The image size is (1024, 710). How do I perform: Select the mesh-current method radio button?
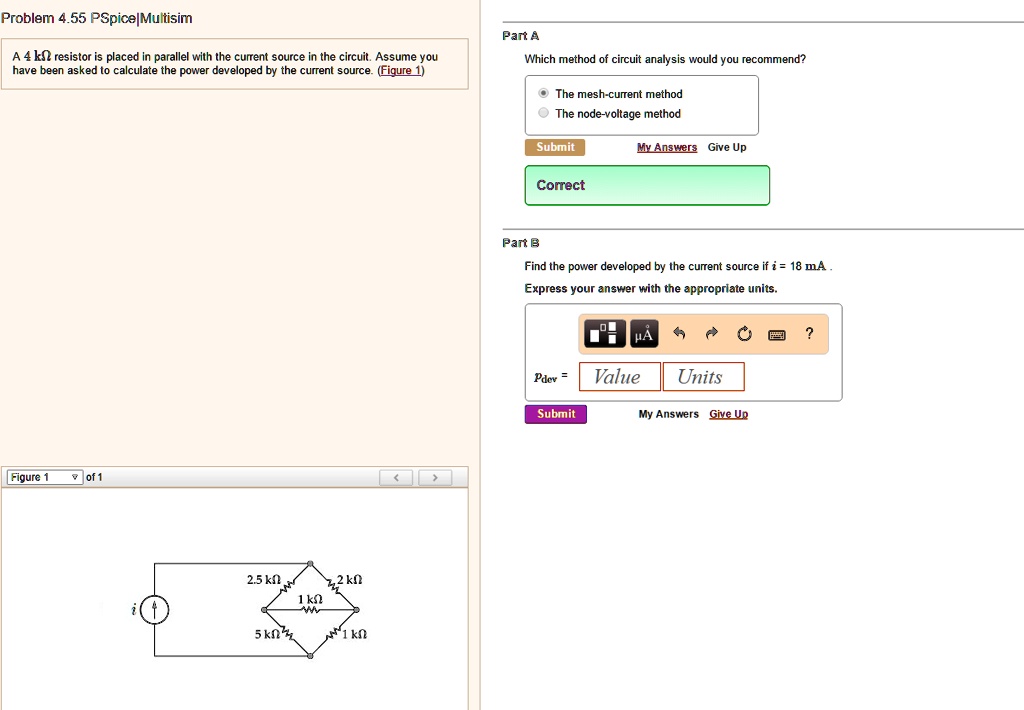coord(543,95)
